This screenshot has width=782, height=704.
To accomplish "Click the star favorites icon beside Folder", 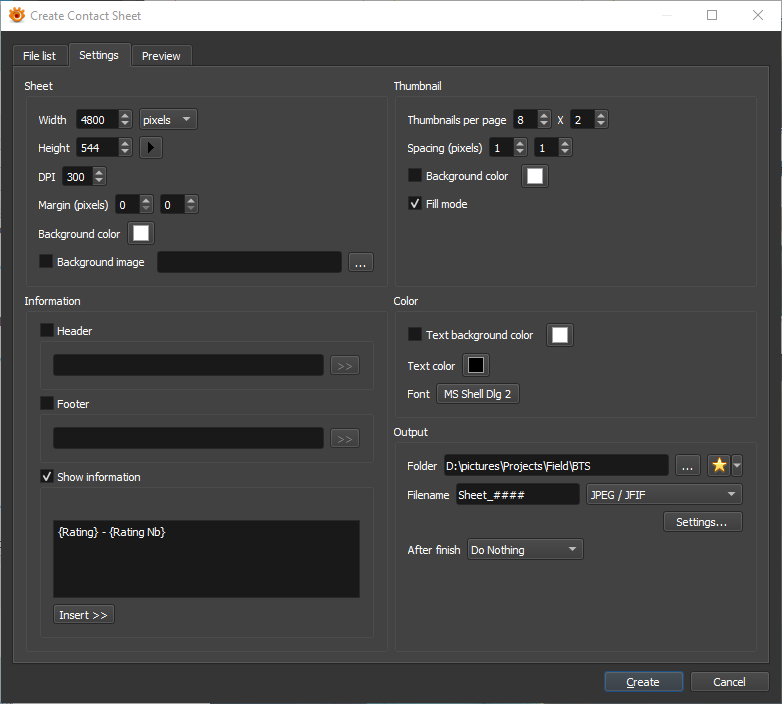I will (x=718, y=466).
